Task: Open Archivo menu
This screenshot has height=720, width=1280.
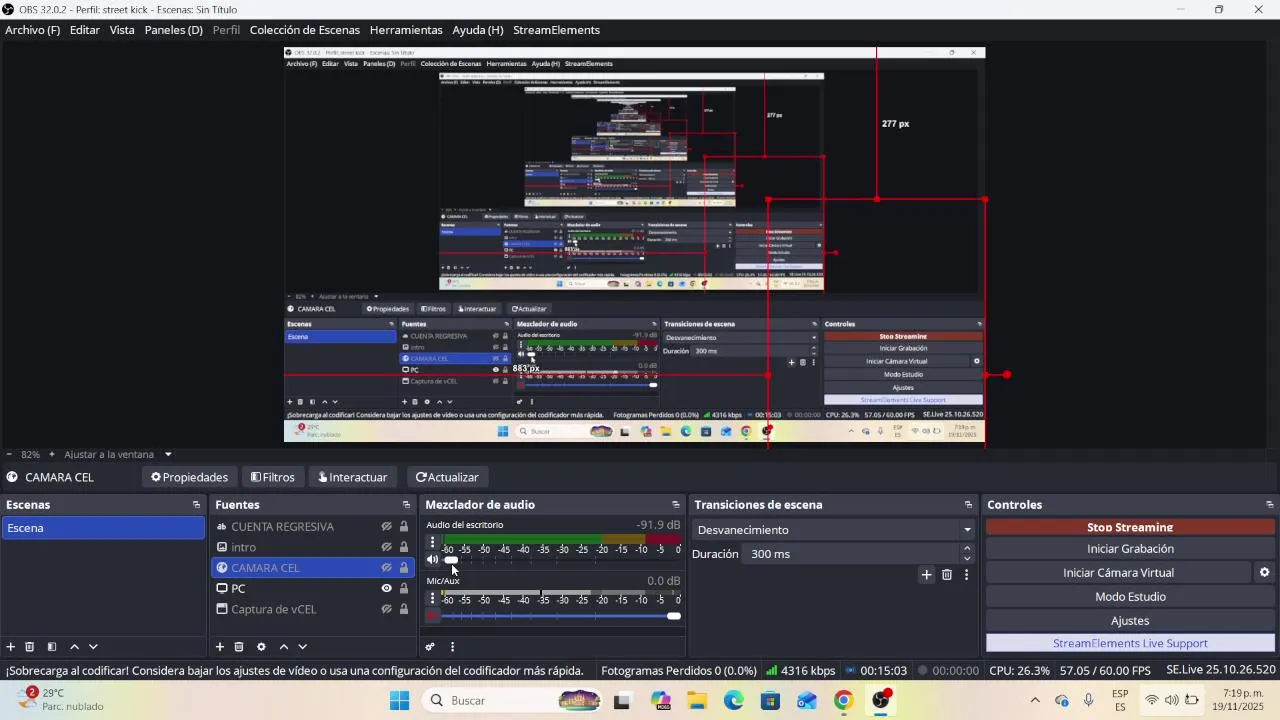Action: (x=32, y=30)
